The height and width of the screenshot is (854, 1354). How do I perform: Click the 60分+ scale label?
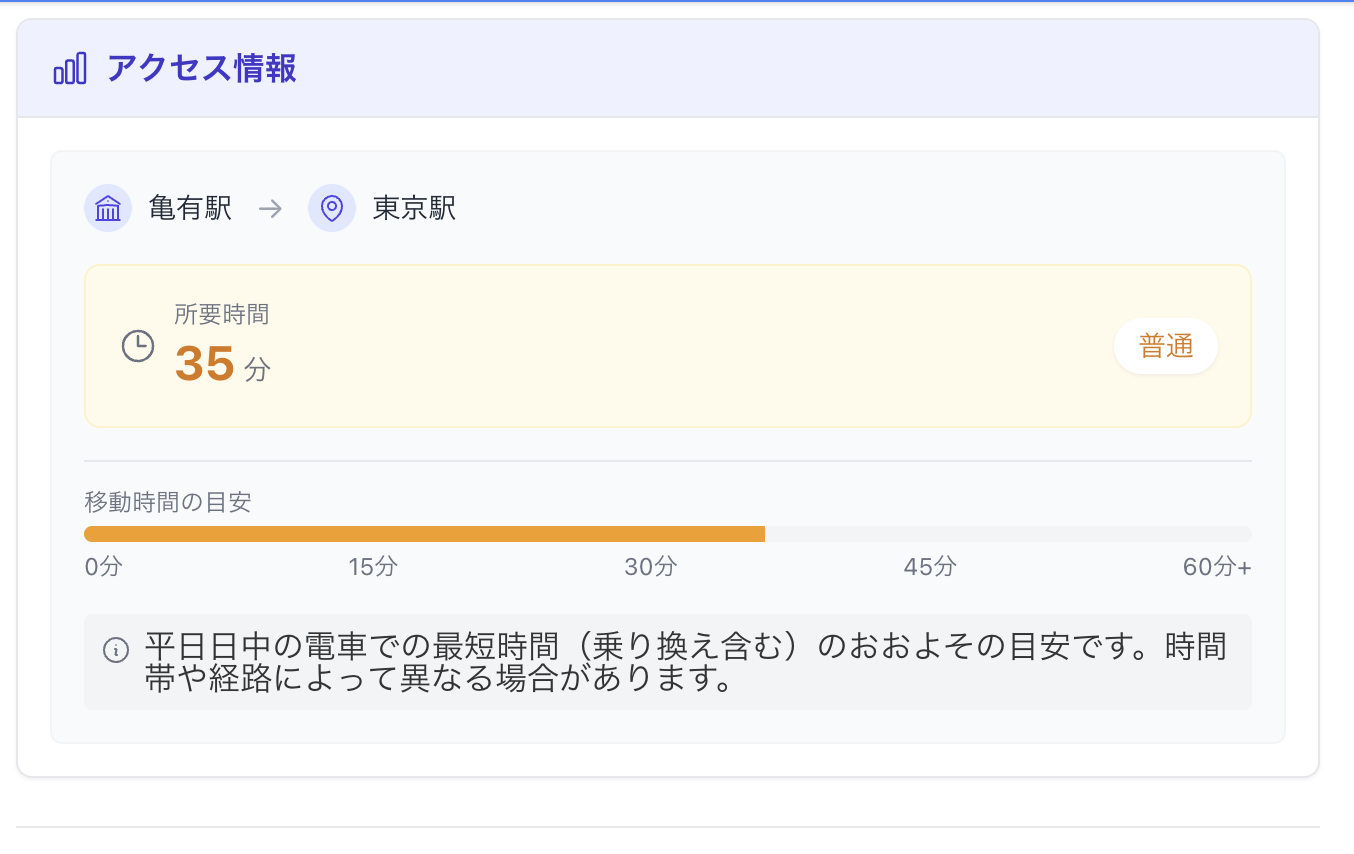[1216, 567]
